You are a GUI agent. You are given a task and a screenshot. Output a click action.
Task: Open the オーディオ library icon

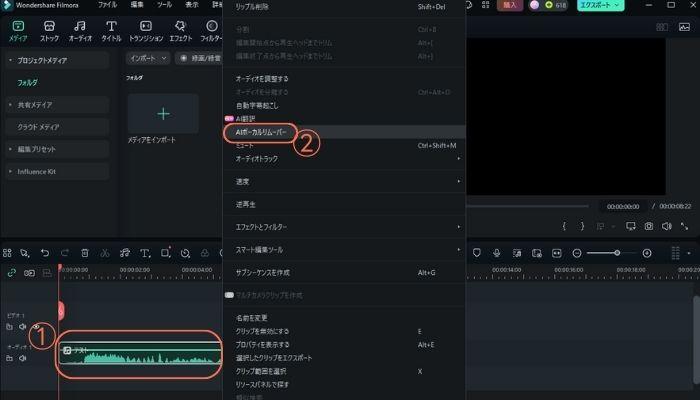(80, 26)
